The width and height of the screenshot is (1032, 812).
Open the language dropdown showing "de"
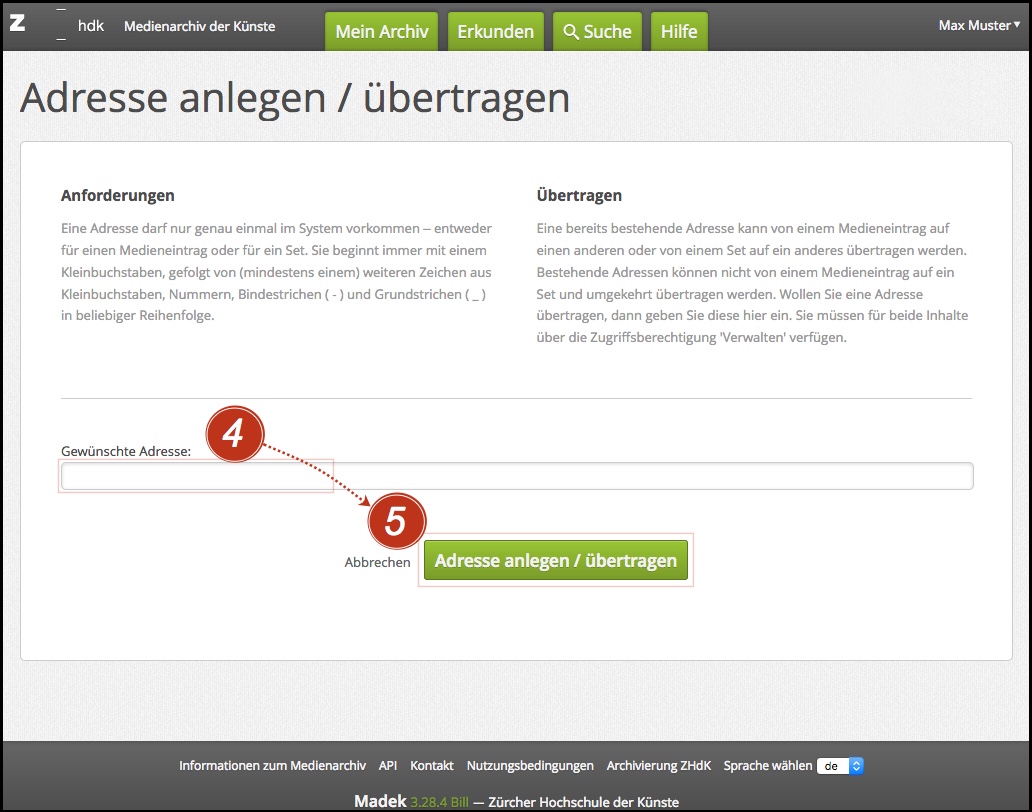840,766
